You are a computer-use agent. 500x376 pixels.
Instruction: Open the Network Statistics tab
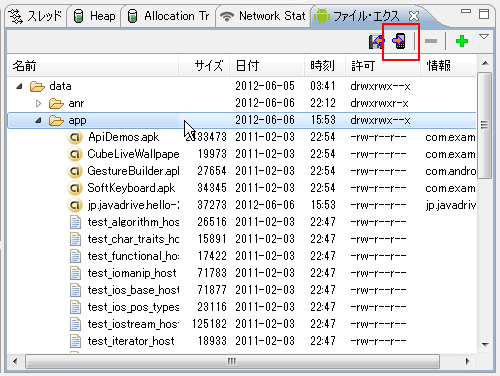(263, 16)
